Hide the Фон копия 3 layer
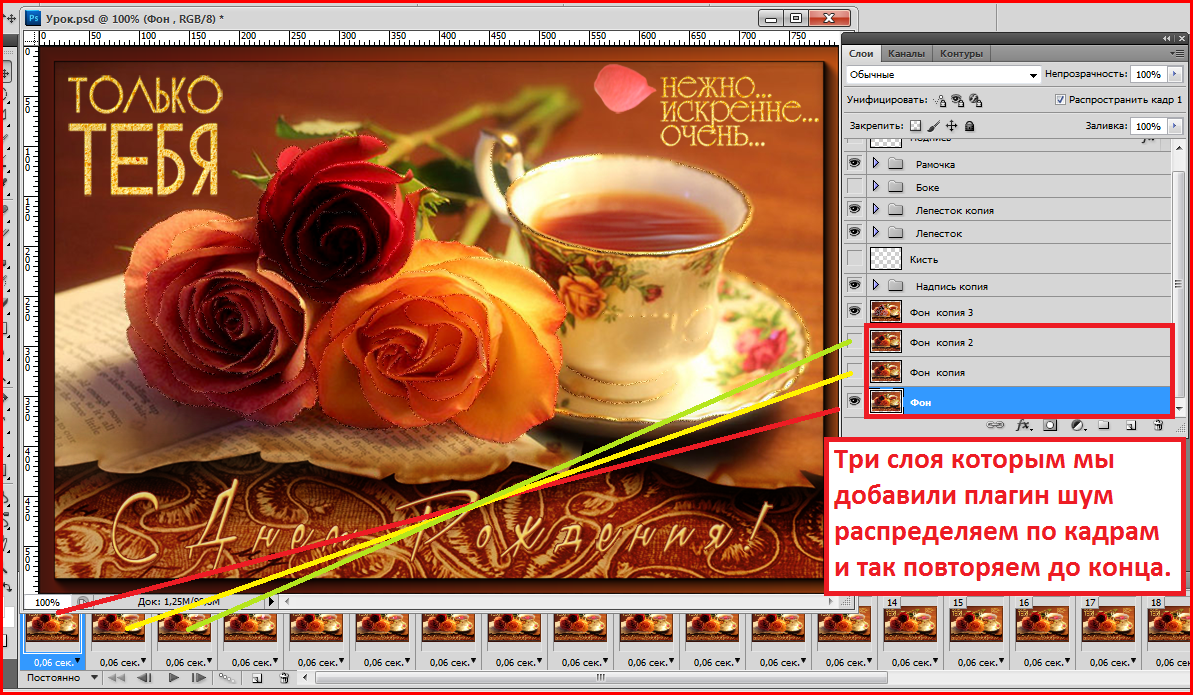This screenshot has width=1193, height=695. tap(854, 311)
